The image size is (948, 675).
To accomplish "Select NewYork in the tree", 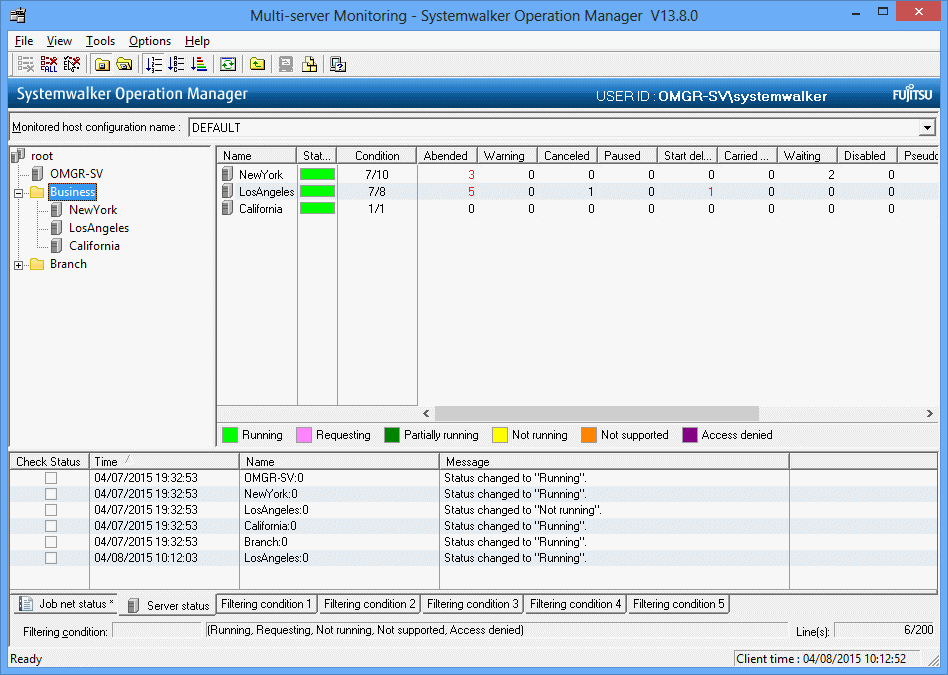I will (93, 210).
